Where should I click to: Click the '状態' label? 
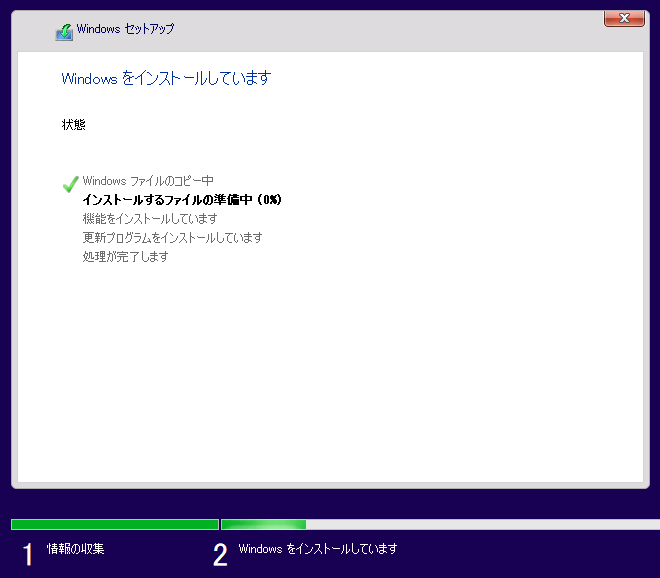click(74, 125)
